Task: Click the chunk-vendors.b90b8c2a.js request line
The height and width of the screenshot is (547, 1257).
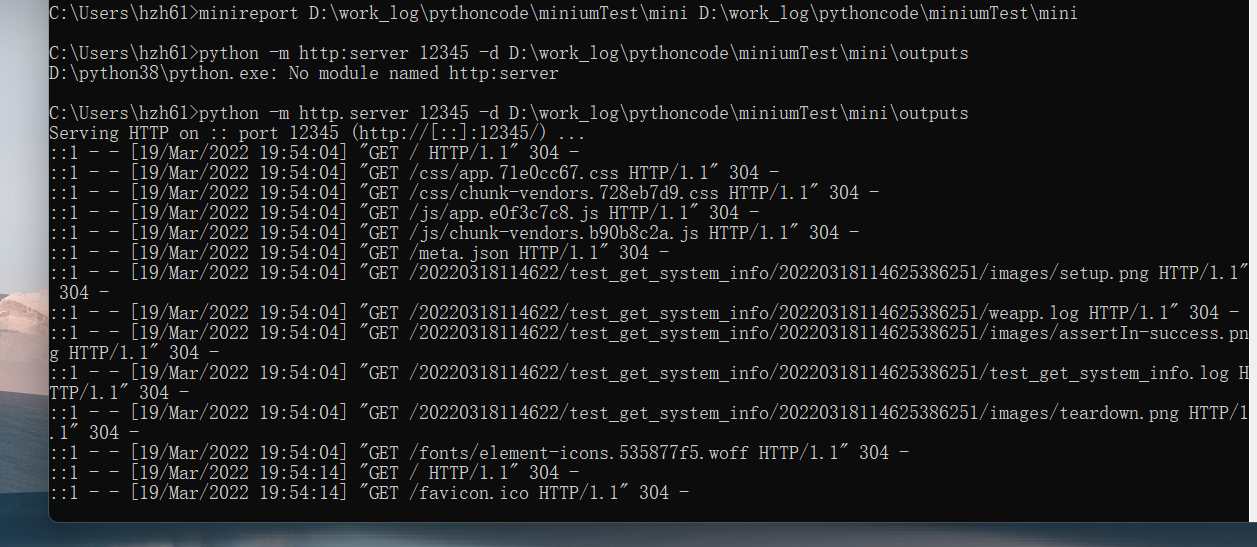Action: click(x=453, y=233)
